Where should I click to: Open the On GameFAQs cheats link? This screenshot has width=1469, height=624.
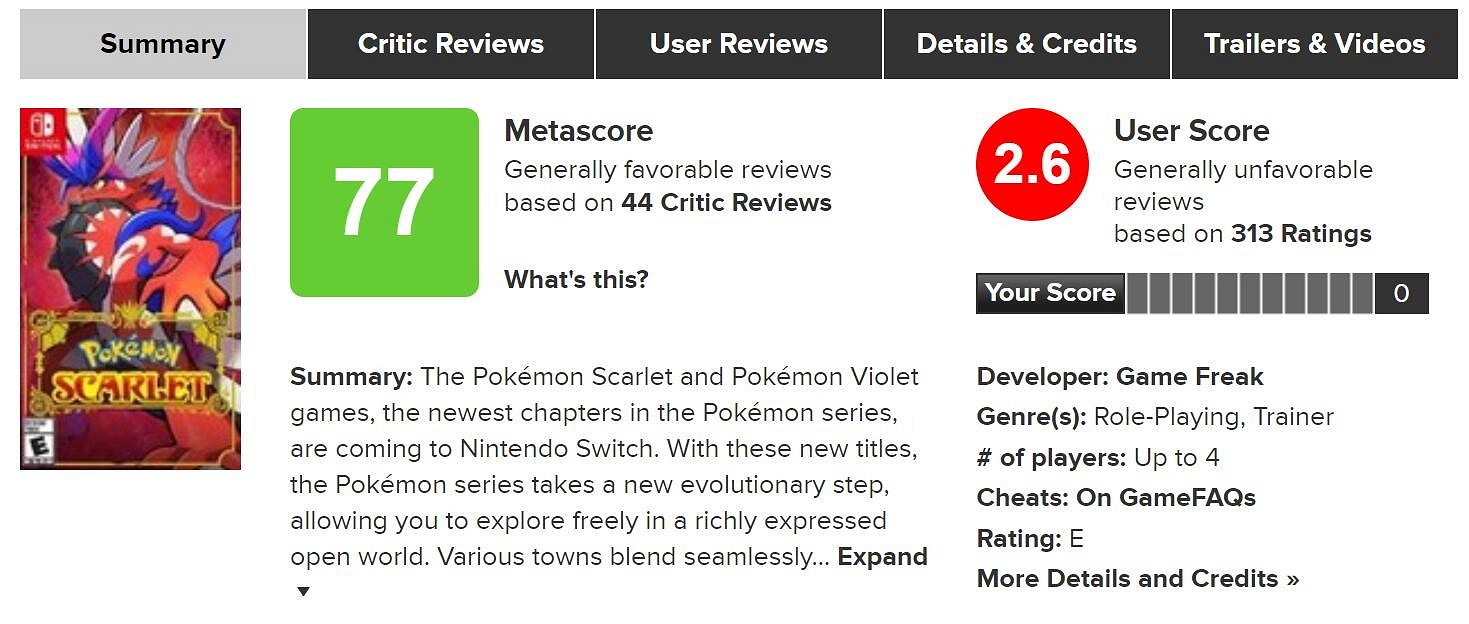click(1165, 498)
